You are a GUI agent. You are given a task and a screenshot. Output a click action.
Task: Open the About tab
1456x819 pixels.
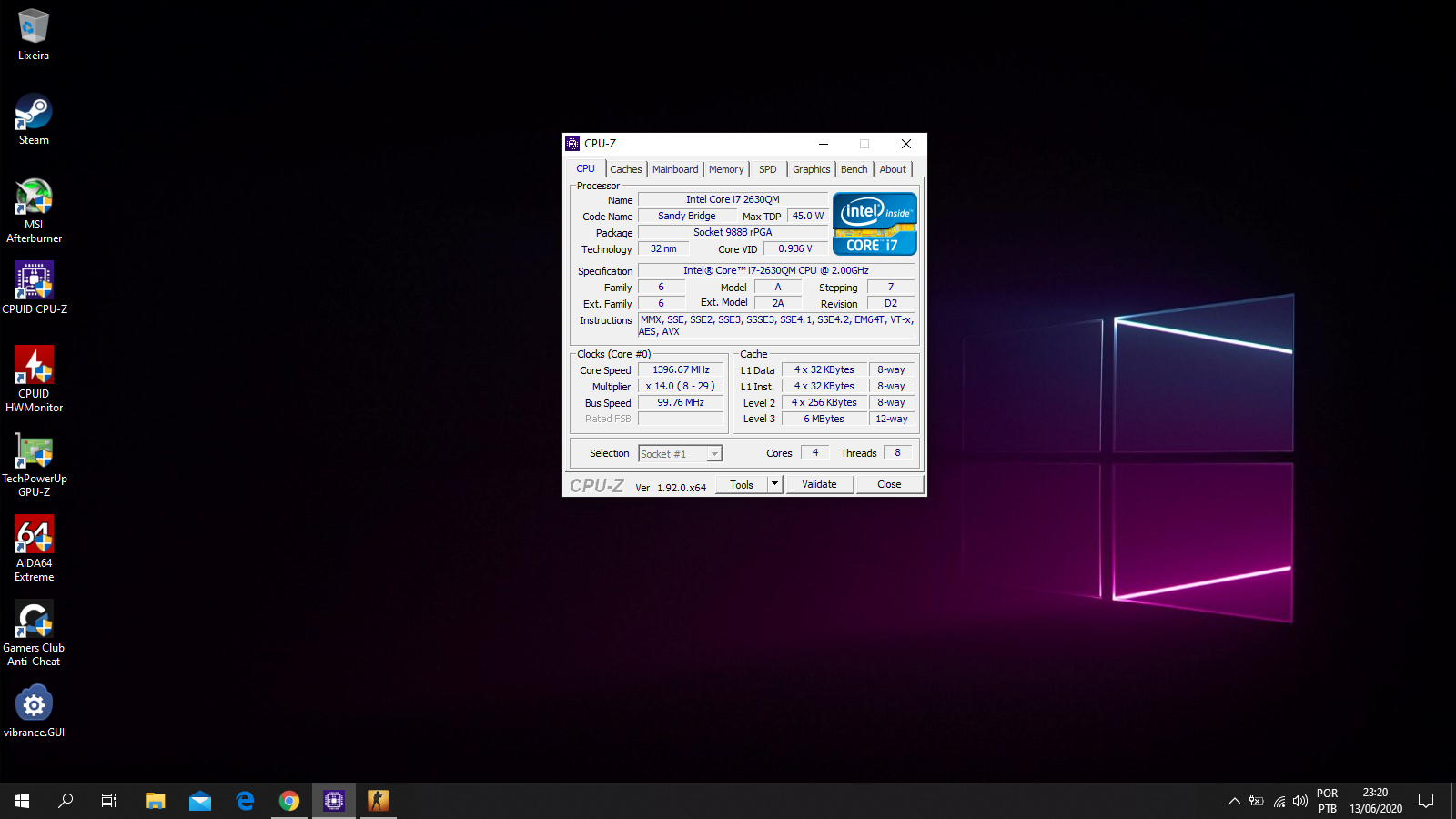pyautogui.click(x=893, y=169)
